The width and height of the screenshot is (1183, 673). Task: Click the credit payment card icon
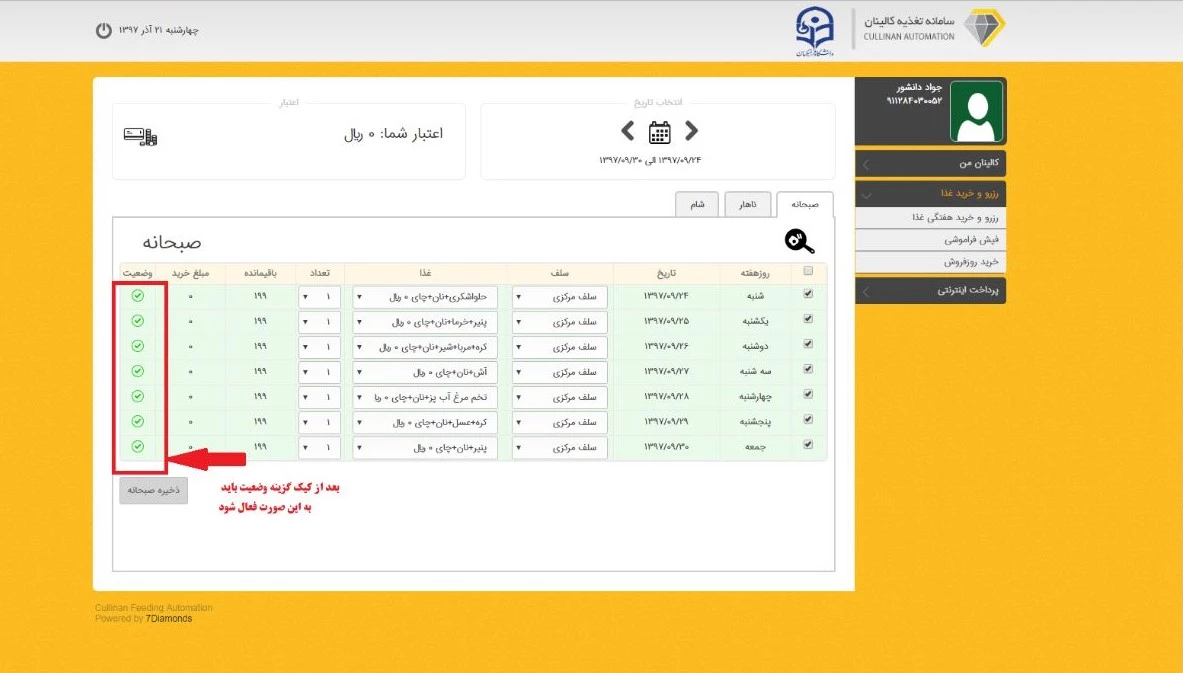click(140, 136)
